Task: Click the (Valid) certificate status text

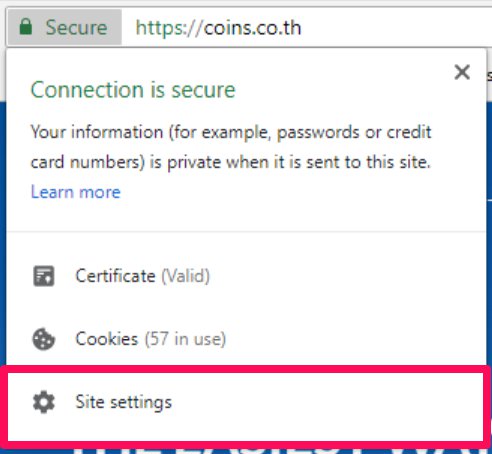Action: pos(186,276)
